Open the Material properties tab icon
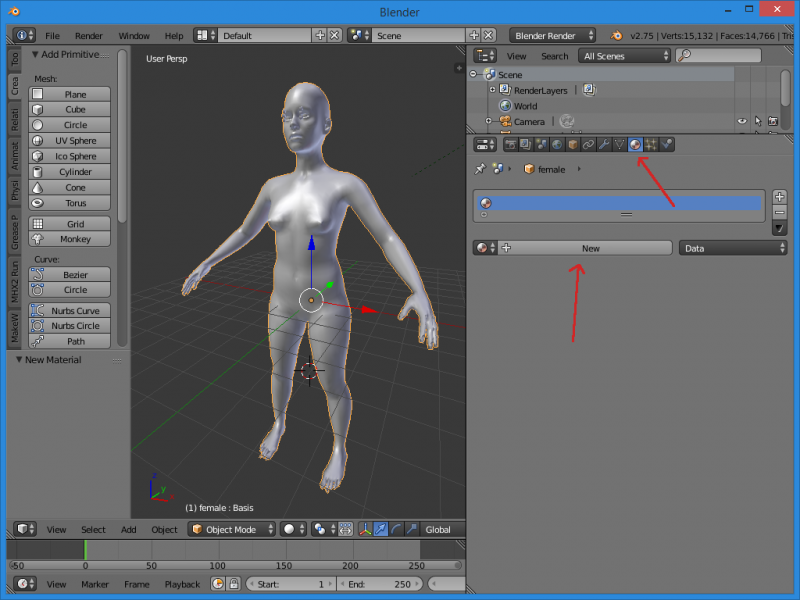Viewport: 800px width, 600px height. click(x=635, y=144)
